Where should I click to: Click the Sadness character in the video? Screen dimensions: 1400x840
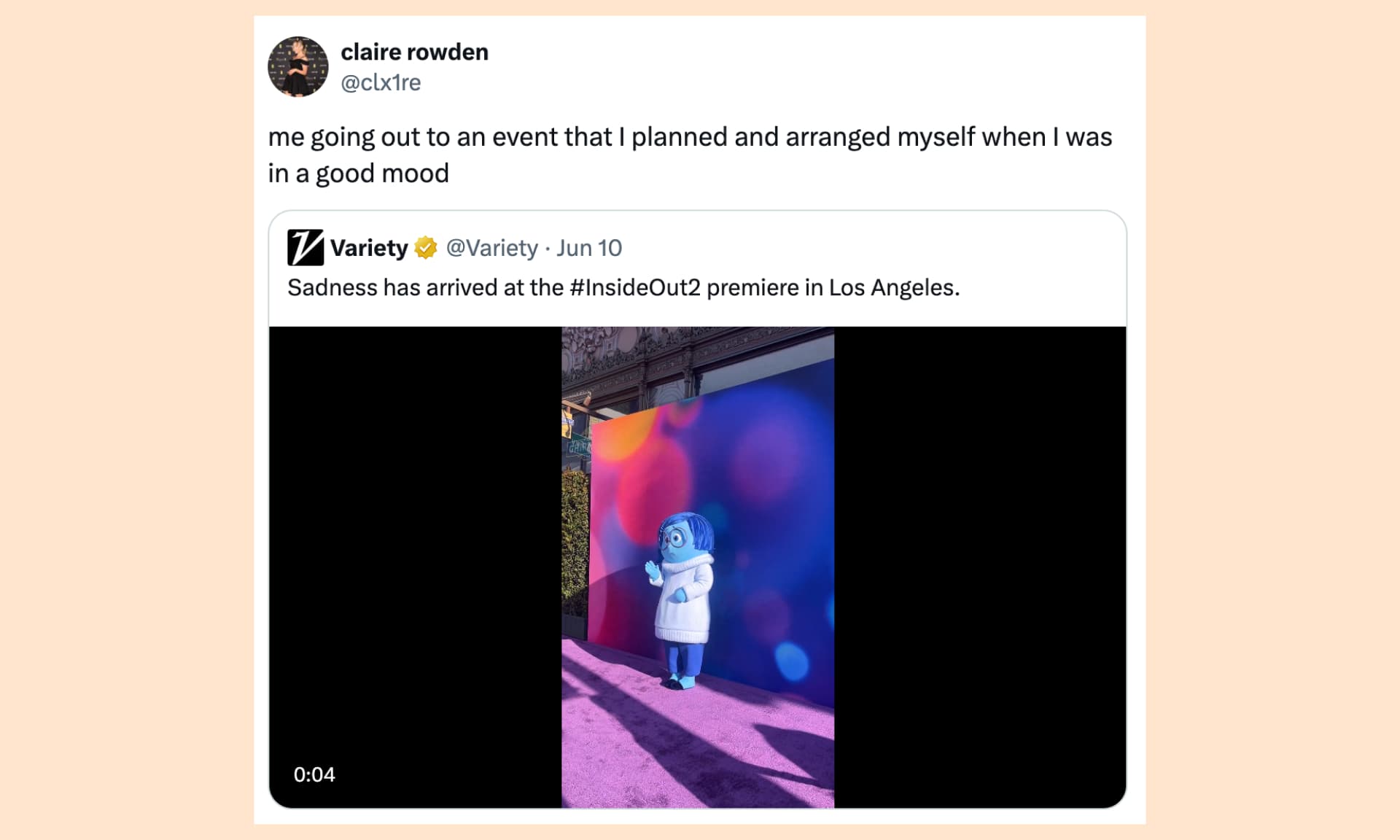pos(682,598)
